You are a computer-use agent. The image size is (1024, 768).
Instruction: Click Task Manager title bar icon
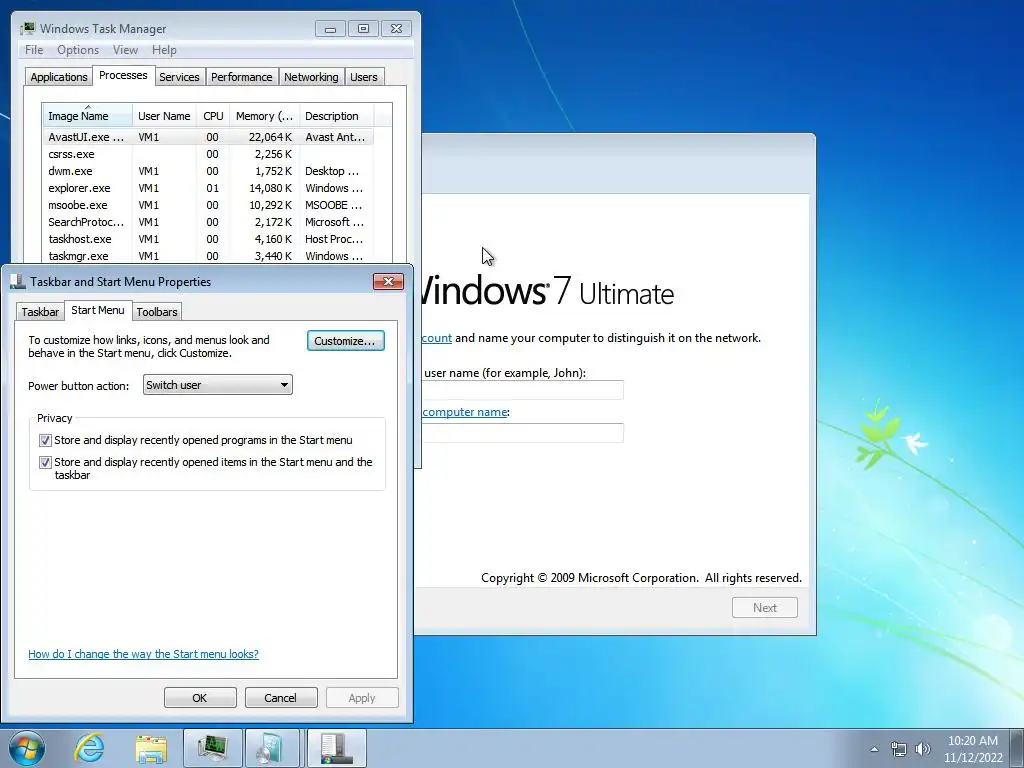[x=27, y=28]
